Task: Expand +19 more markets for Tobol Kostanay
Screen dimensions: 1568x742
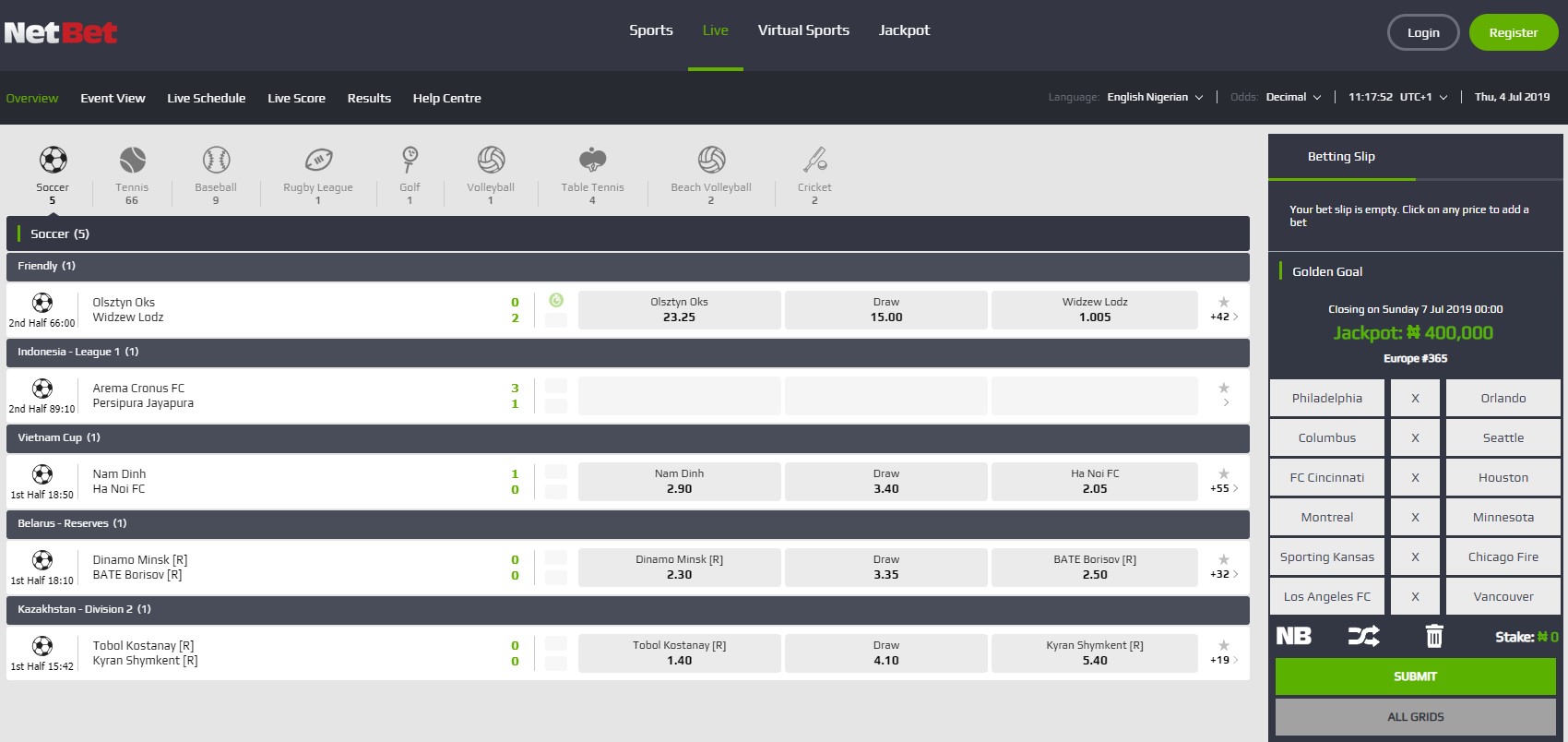Action: pyautogui.click(x=1224, y=660)
